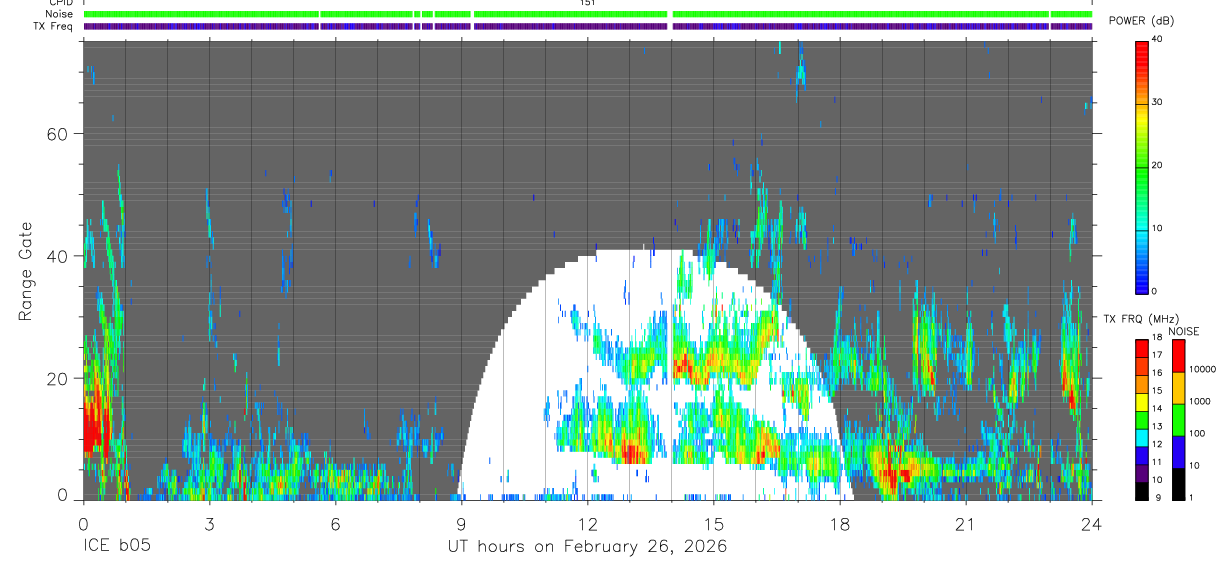Click the '20' label on the POWER scale
1228x567 pixels.
coord(1158,165)
